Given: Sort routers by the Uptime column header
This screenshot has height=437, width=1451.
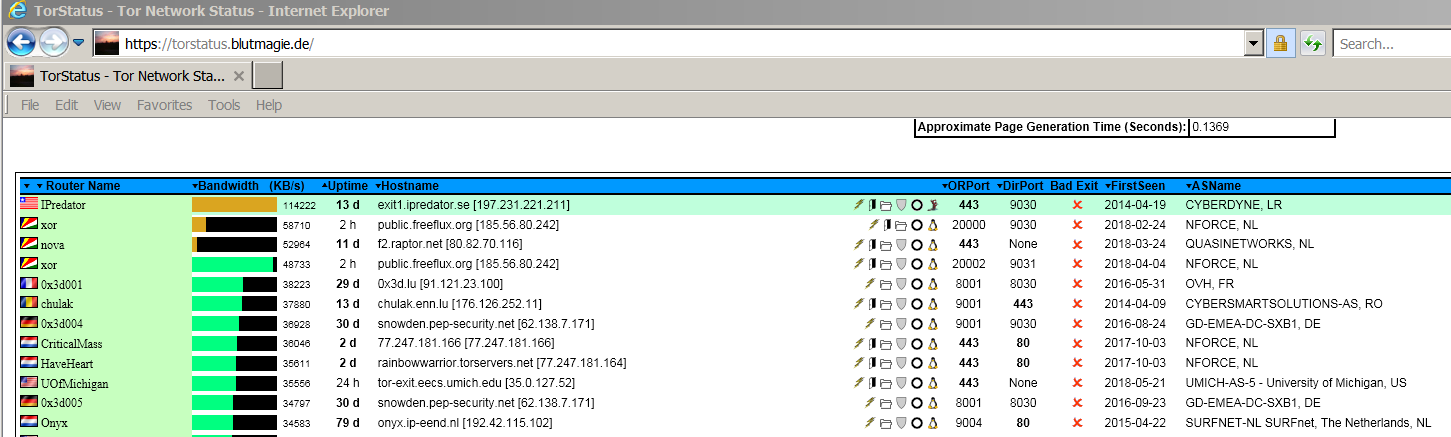Looking at the screenshot, I should pyautogui.click(x=348, y=186).
